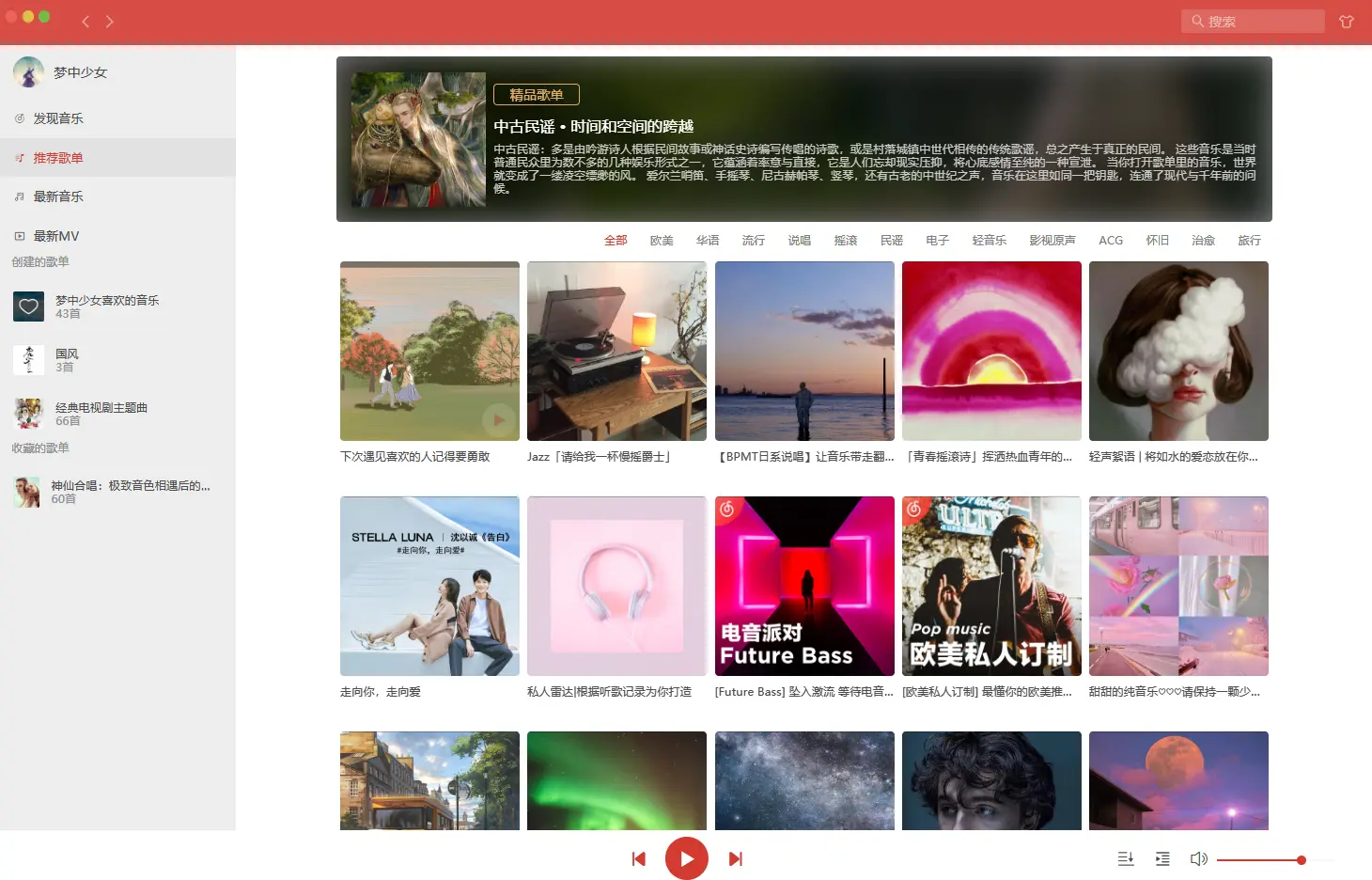
Task: Select the ACG category tab
Action: (1111, 241)
